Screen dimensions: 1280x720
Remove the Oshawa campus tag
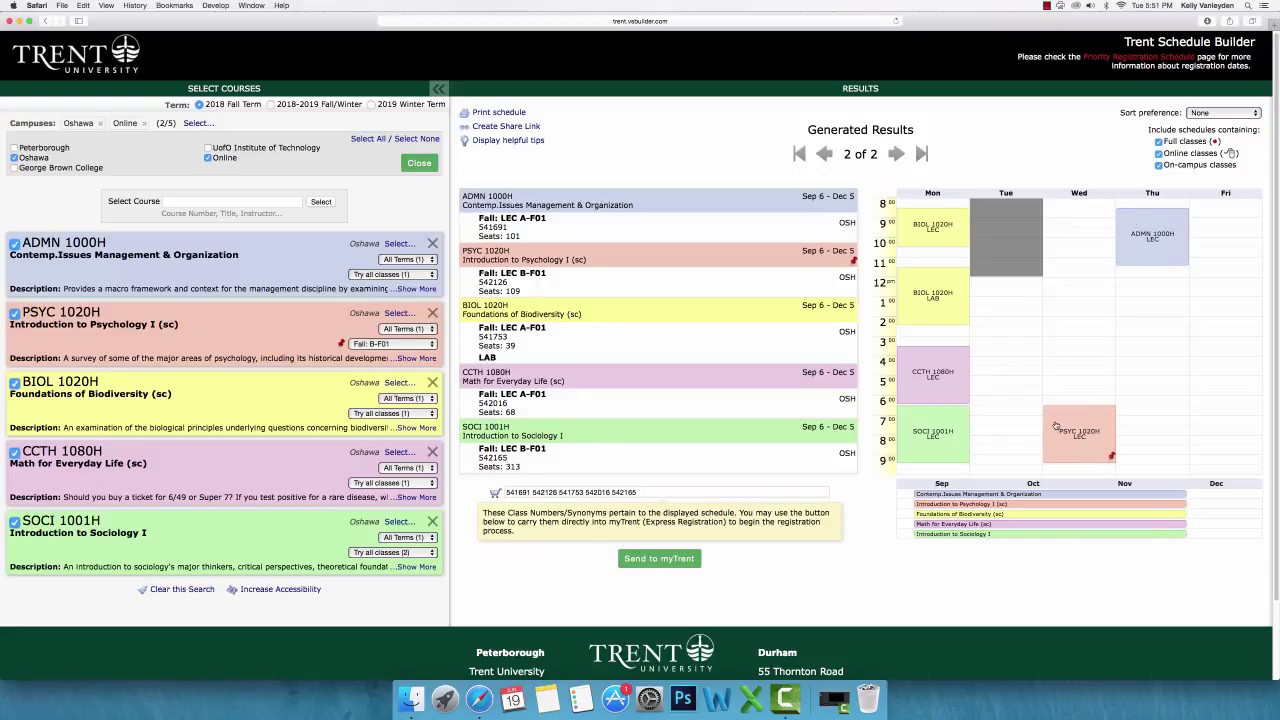[102, 124]
